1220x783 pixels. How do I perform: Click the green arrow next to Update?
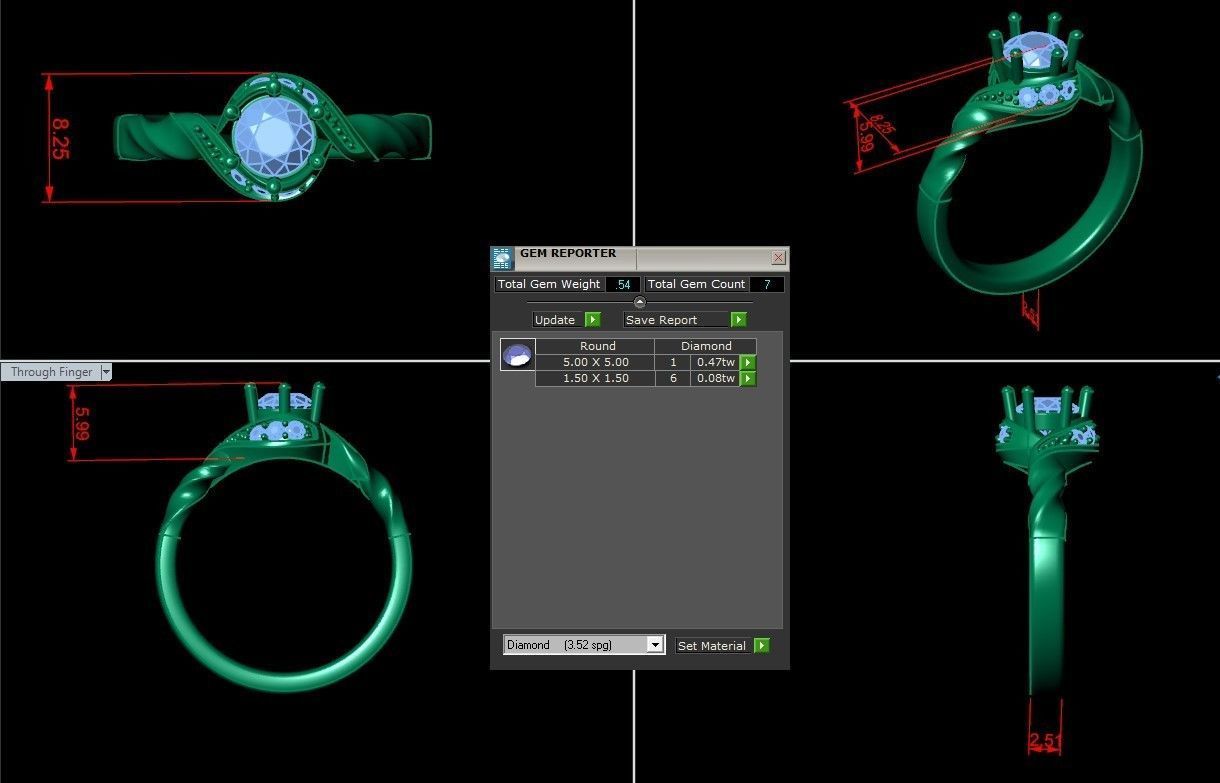(592, 320)
